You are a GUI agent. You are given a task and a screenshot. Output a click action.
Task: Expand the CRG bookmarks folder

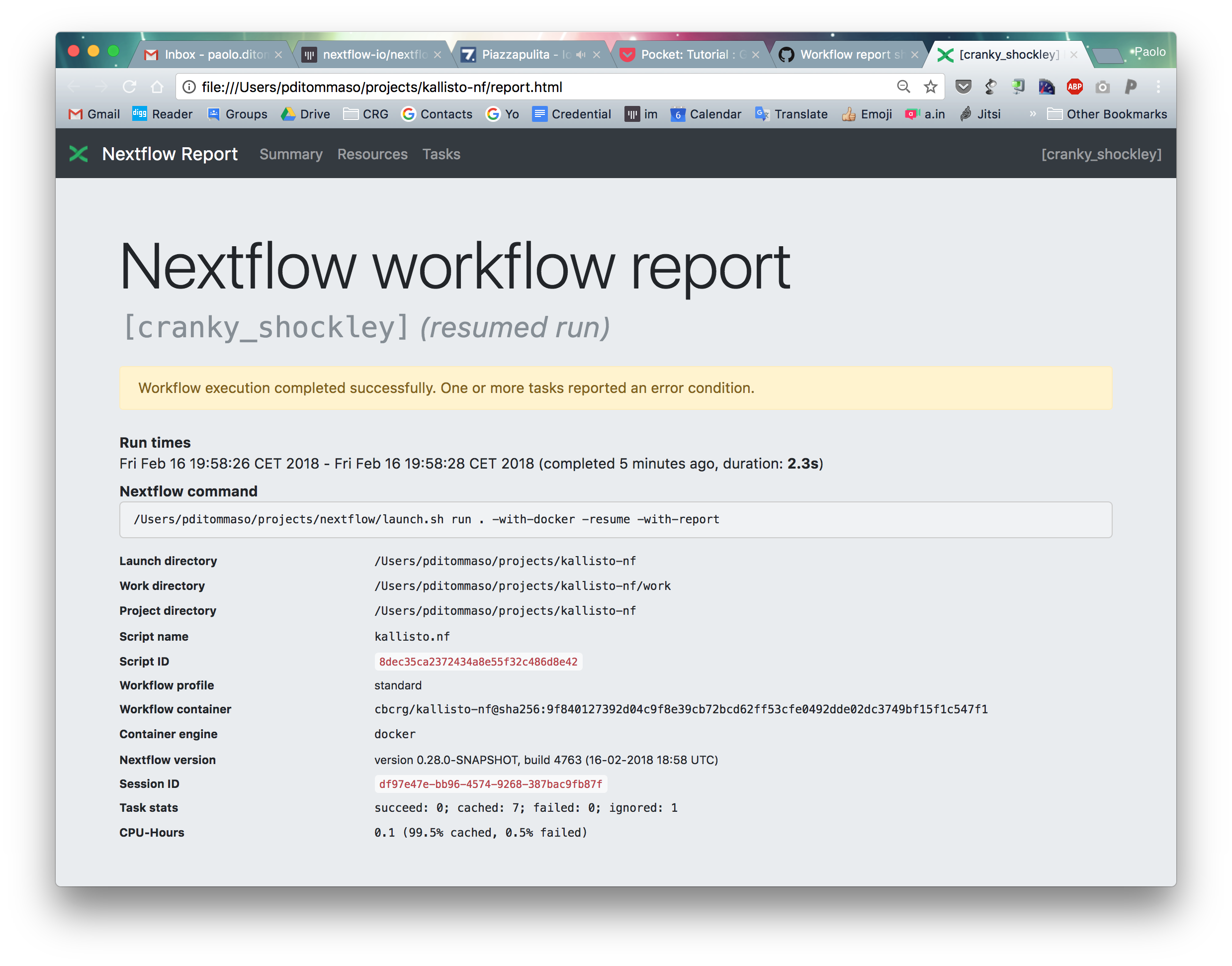(365, 114)
